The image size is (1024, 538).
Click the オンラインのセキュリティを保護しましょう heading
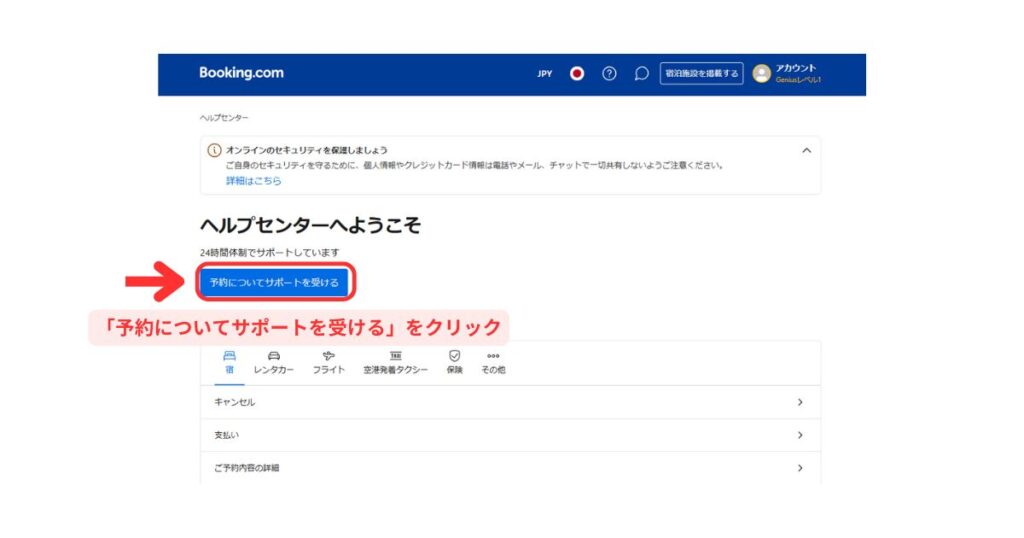307,150
